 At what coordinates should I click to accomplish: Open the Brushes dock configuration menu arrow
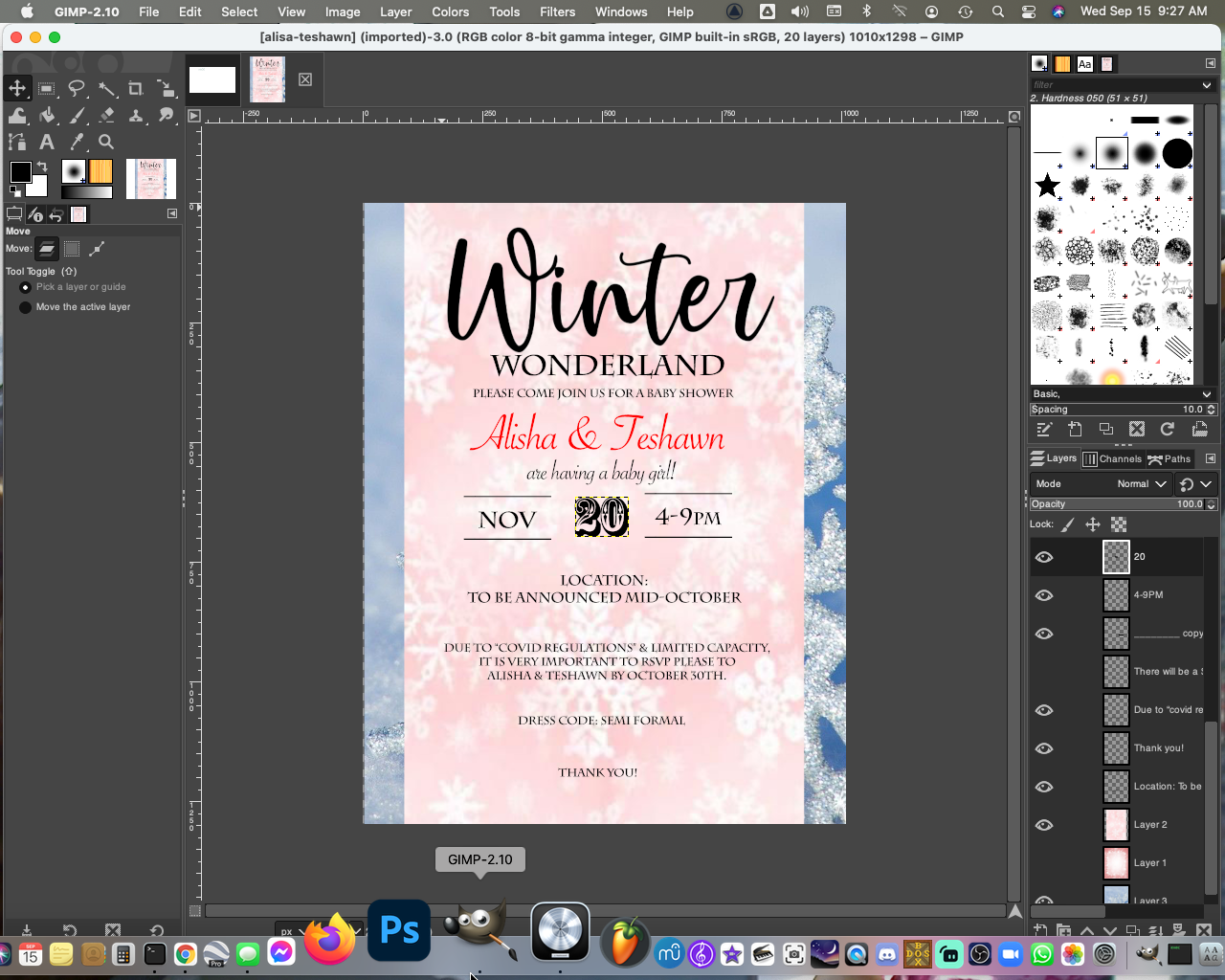1210,63
